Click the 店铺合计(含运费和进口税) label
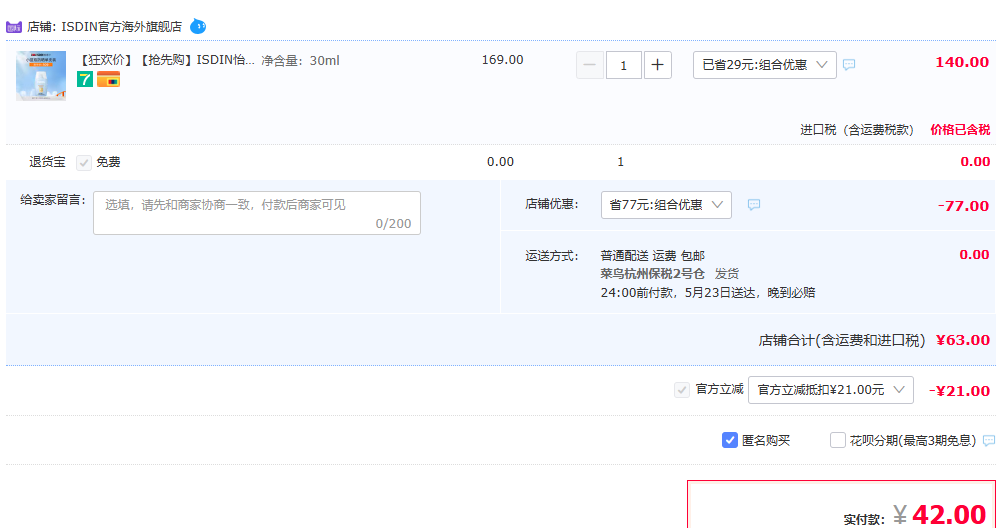The image size is (999, 528). [842, 340]
